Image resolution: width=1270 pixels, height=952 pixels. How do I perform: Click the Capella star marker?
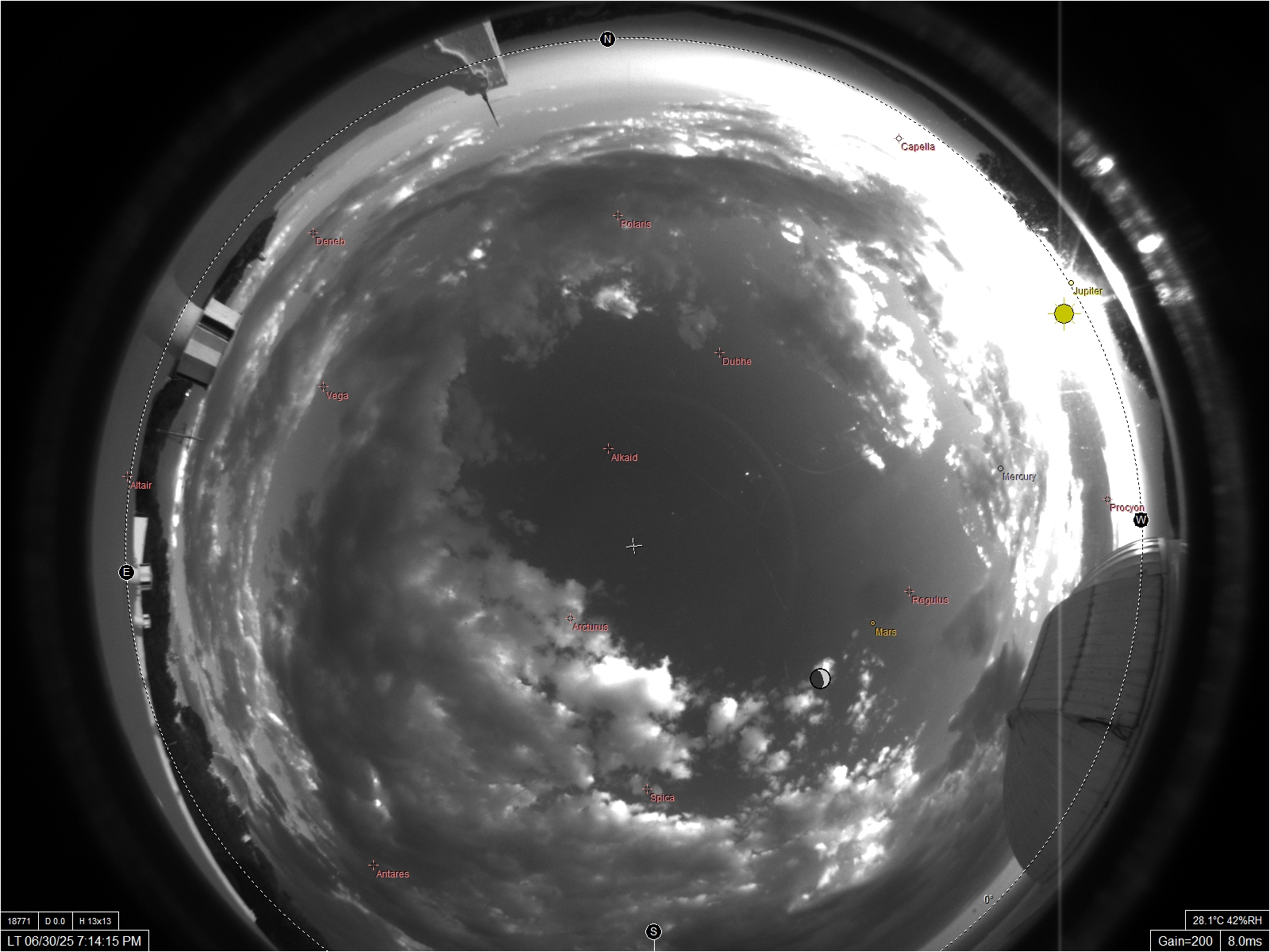[x=899, y=138]
